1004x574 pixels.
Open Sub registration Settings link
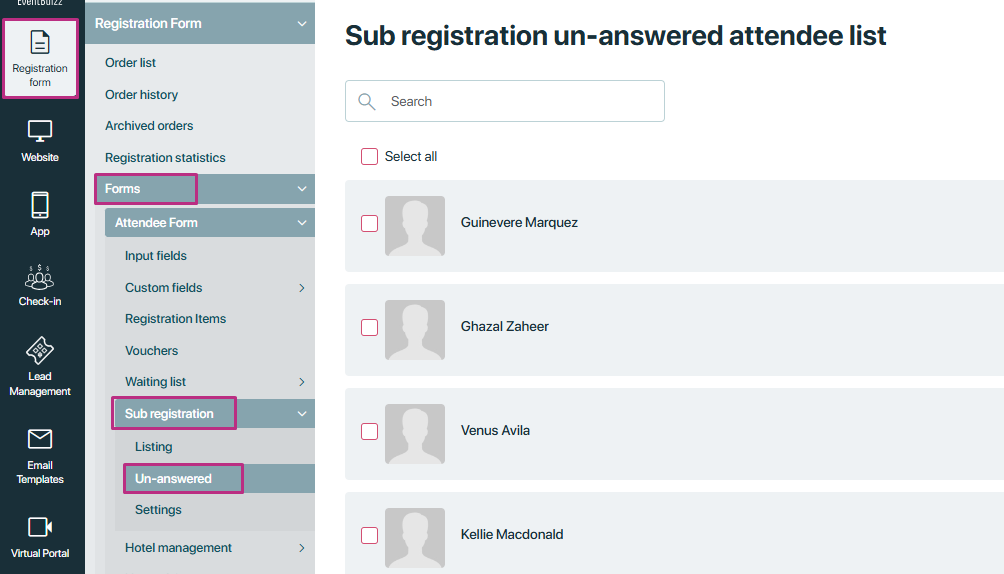click(x=158, y=509)
